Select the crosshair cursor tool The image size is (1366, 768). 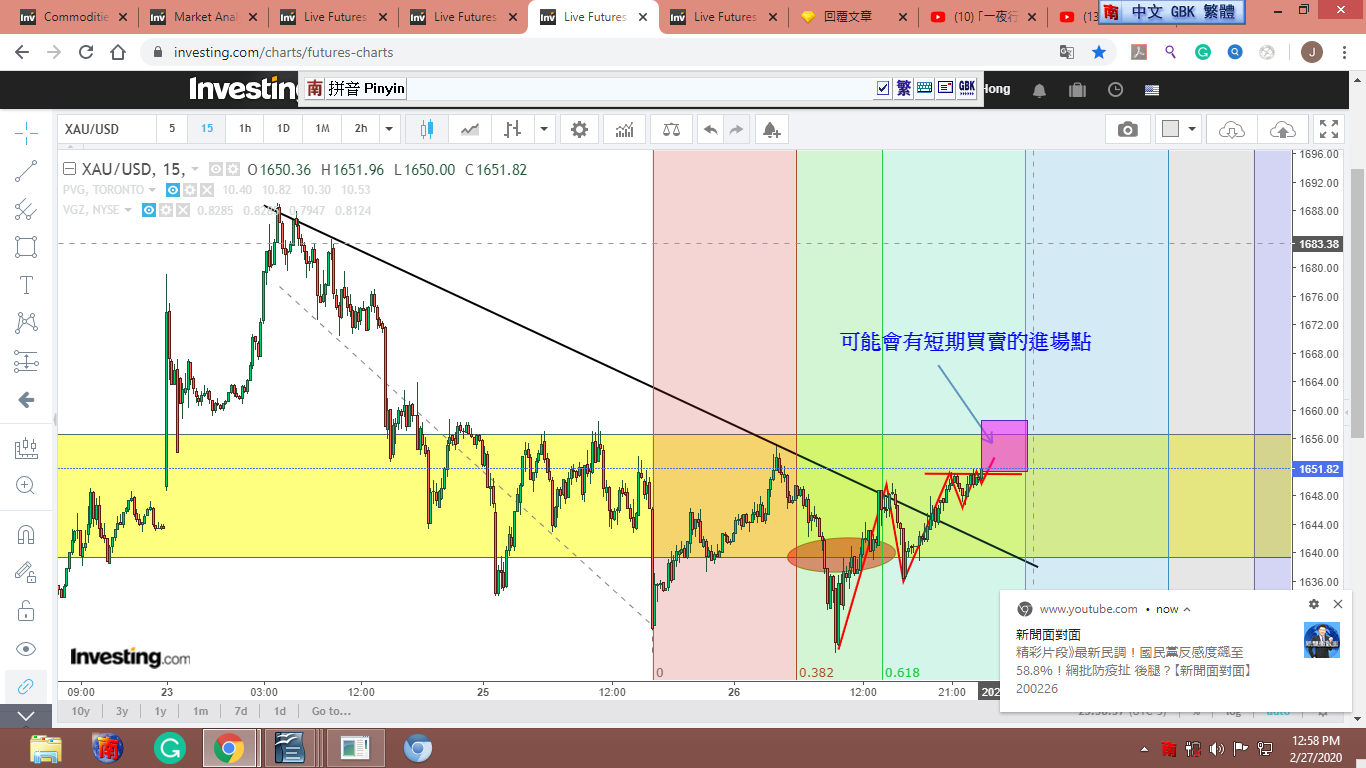pyautogui.click(x=26, y=132)
